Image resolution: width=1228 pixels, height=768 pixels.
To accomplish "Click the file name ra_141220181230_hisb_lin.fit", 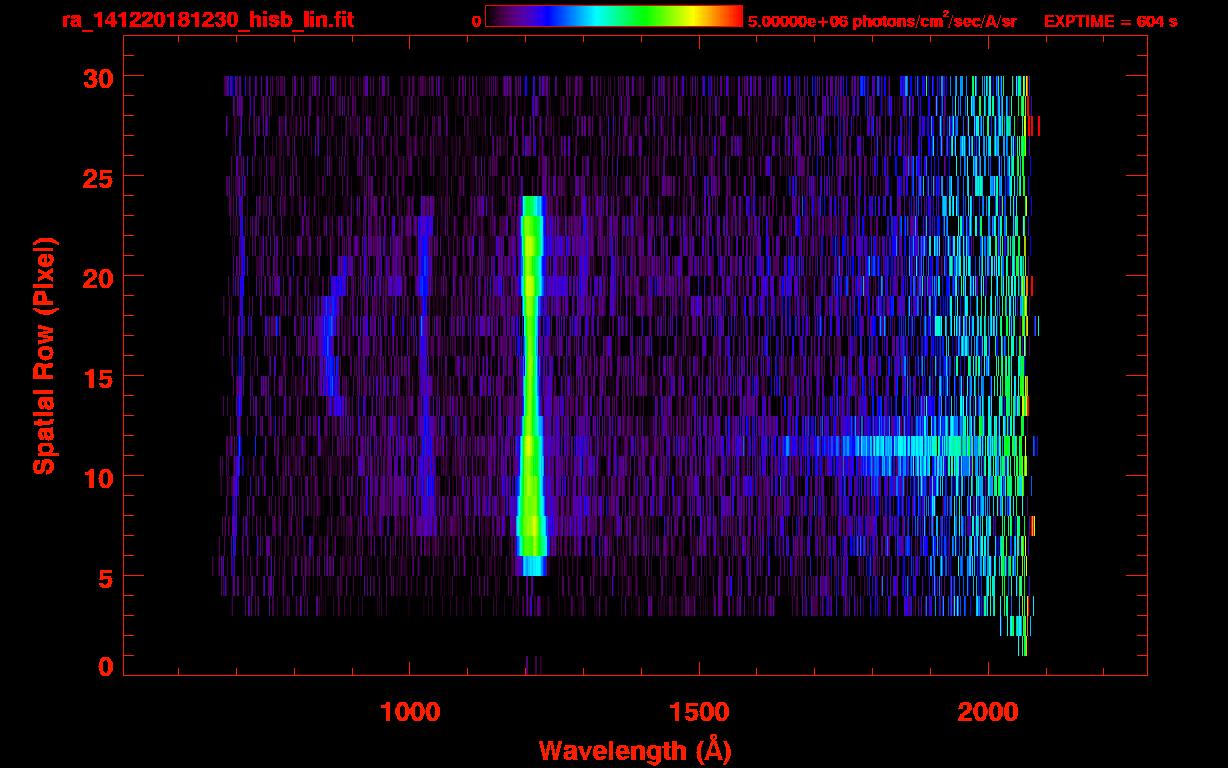I will (207, 20).
